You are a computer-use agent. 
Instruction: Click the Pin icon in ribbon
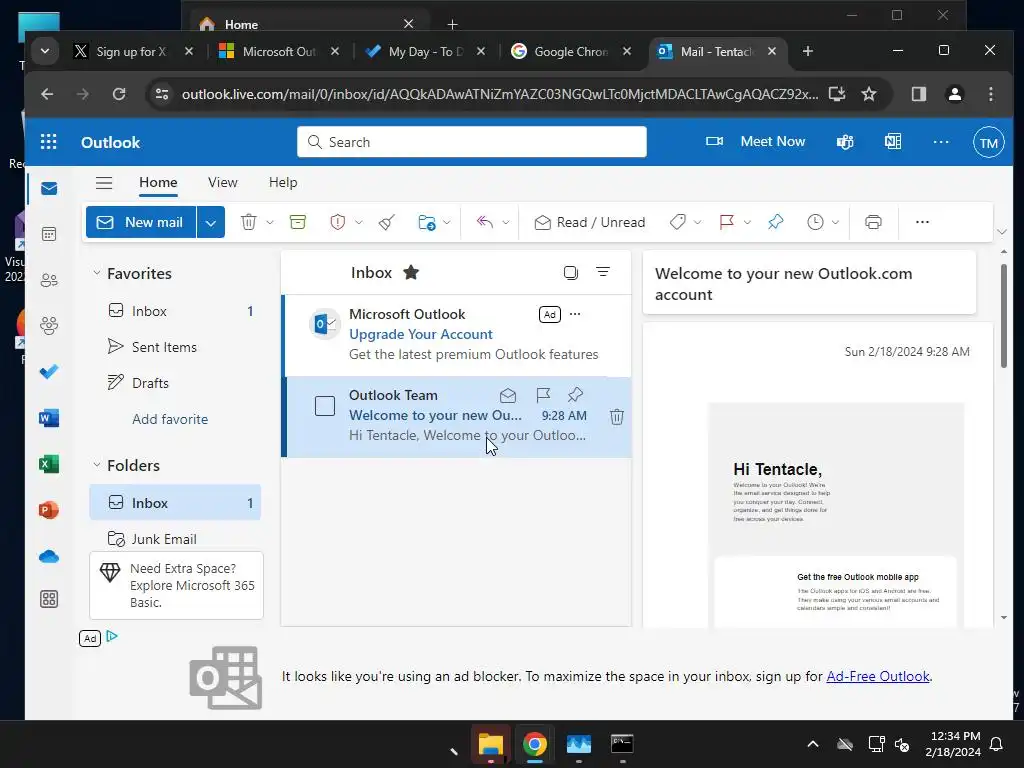(x=775, y=222)
